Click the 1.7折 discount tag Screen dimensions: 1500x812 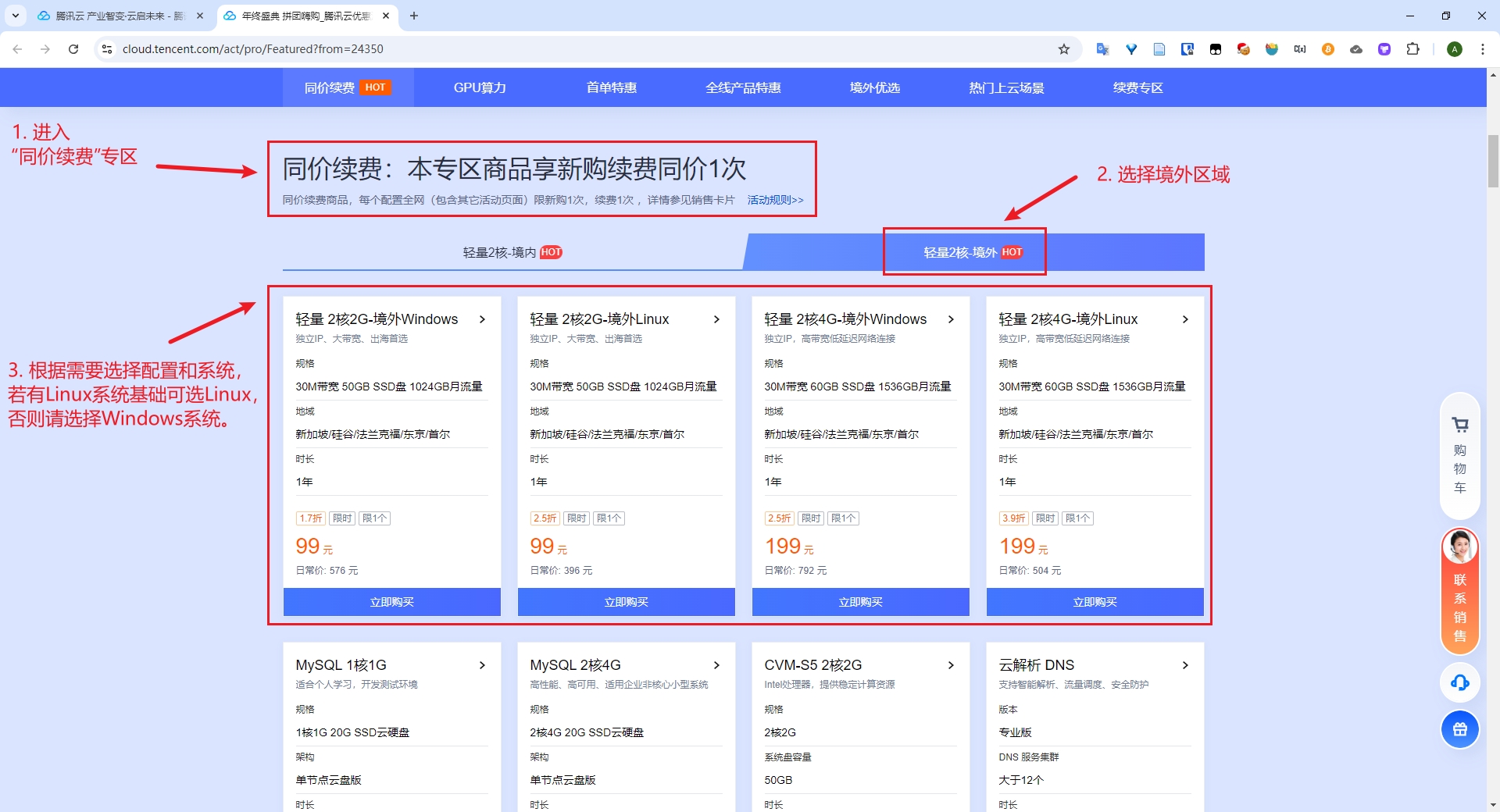[x=311, y=518]
